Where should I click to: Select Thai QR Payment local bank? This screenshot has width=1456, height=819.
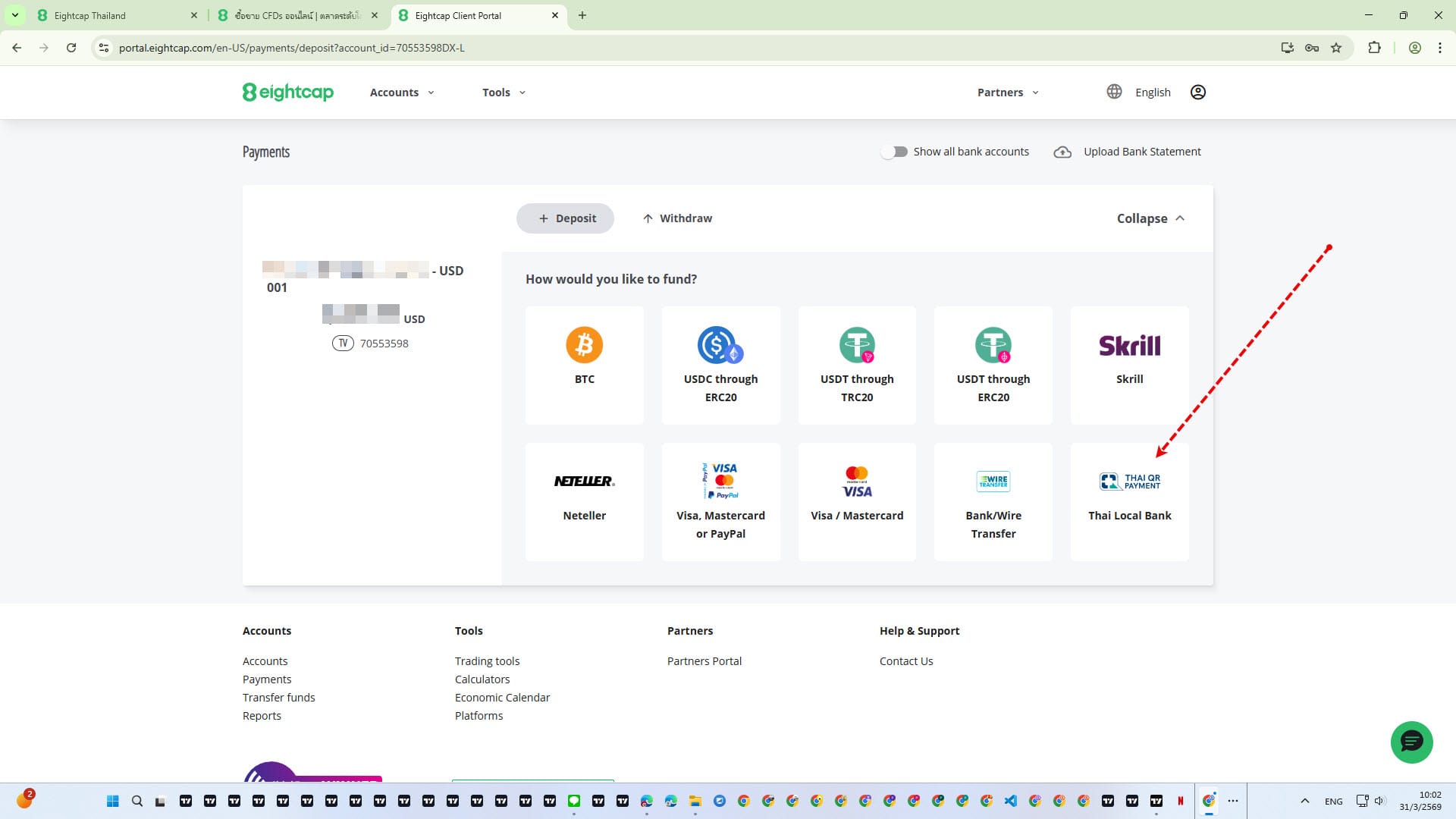[1129, 482]
